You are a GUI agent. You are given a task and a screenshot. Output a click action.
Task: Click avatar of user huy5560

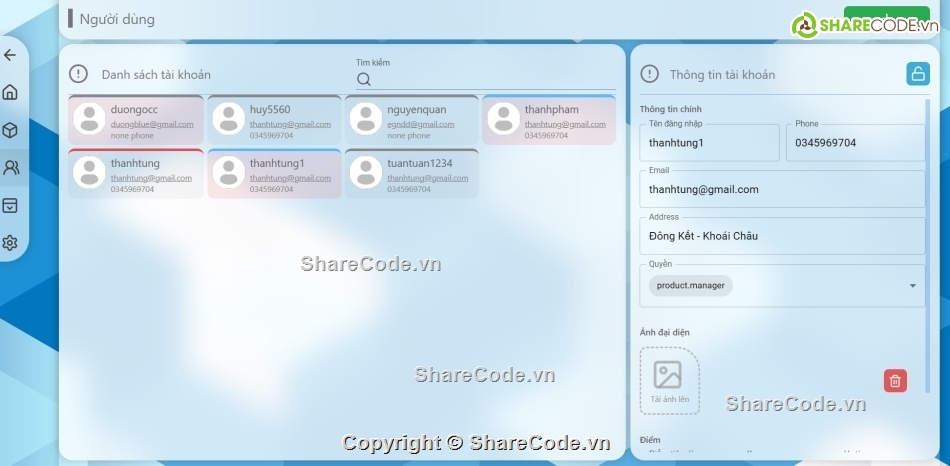coord(228,119)
